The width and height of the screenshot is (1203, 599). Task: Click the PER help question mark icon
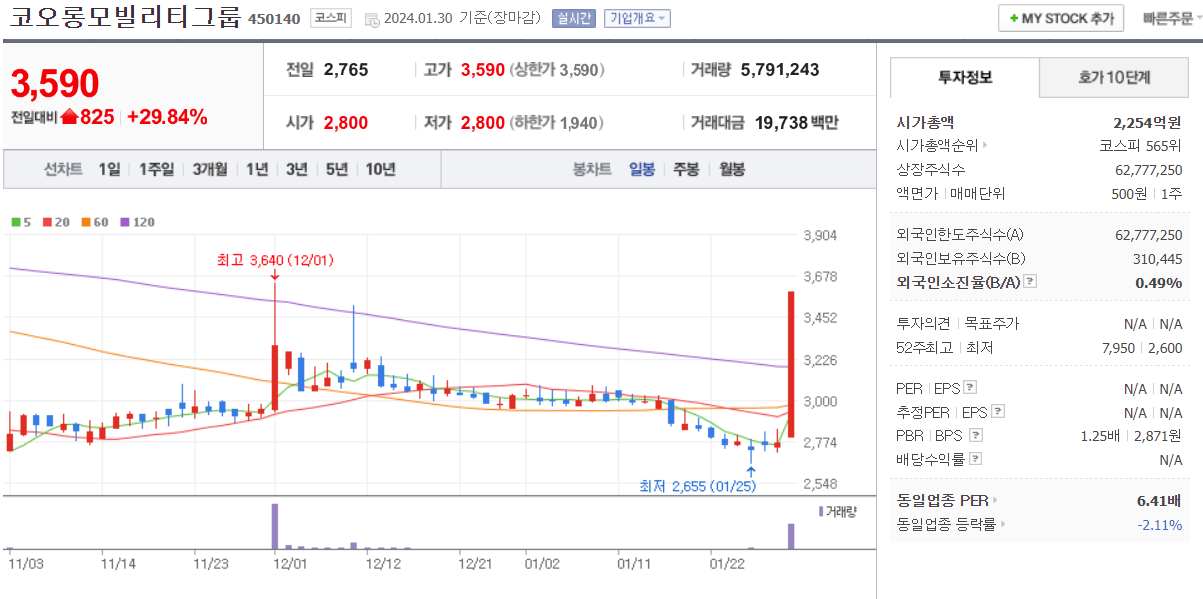(x=969, y=388)
